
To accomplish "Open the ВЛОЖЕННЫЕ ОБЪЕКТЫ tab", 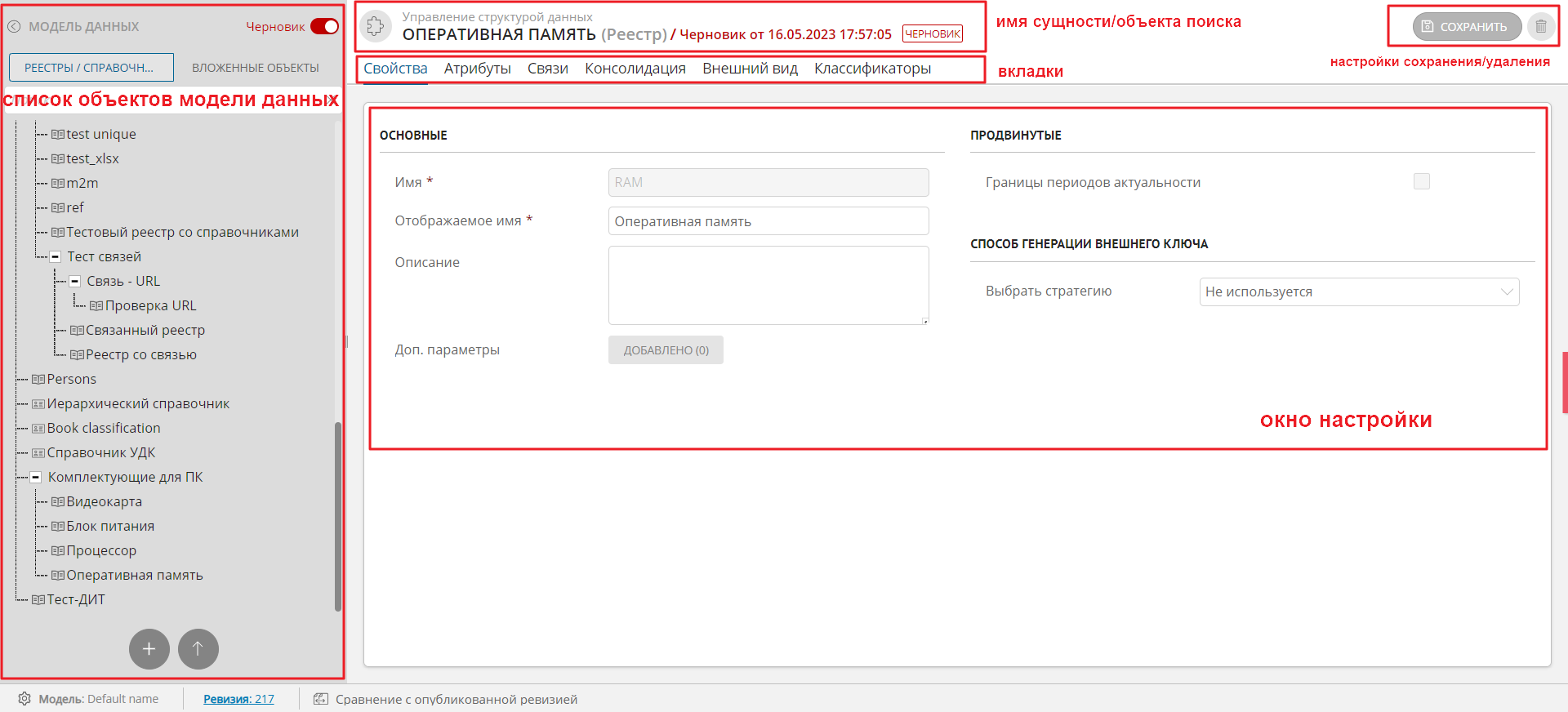I will (256, 68).
